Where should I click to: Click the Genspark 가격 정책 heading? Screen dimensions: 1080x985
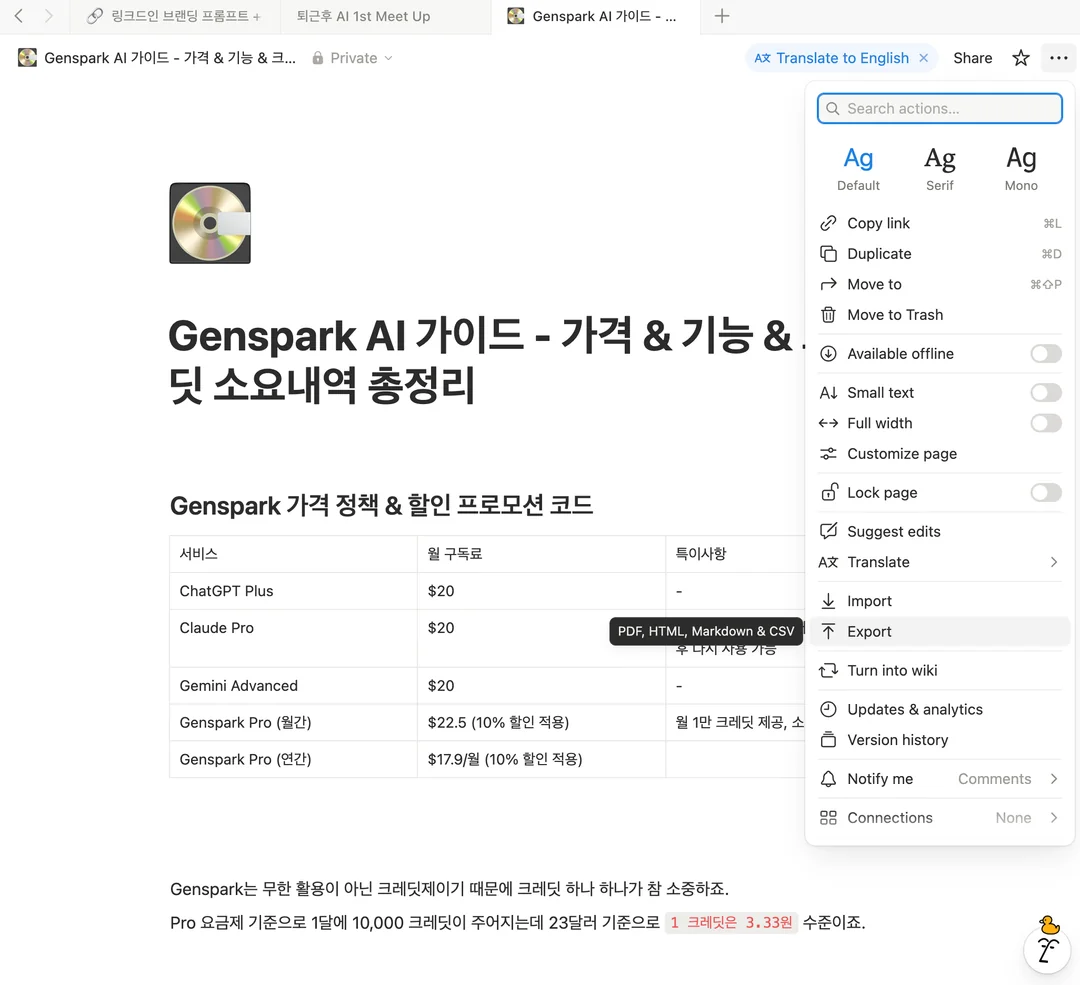(x=381, y=505)
